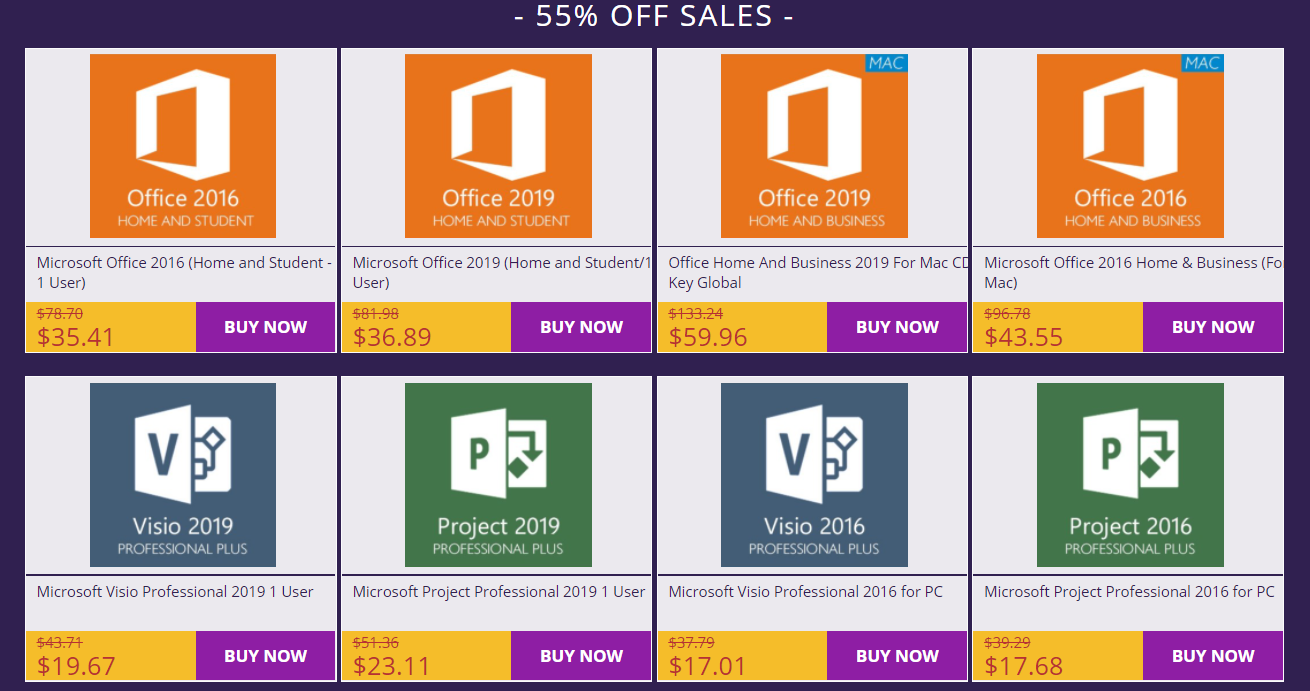1310x691 pixels.
Task: Buy Office 2019 Mac for $59.96
Action: (x=897, y=327)
